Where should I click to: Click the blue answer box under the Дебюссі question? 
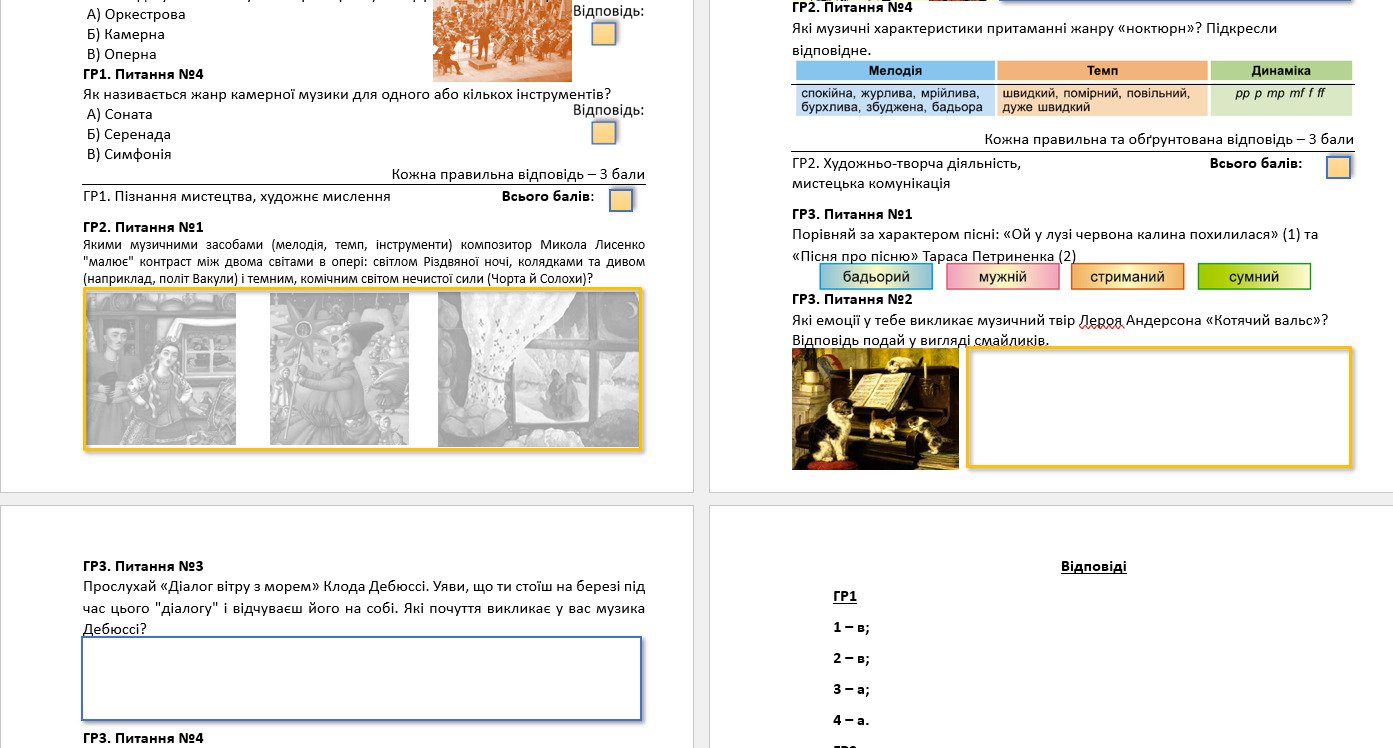coord(361,678)
